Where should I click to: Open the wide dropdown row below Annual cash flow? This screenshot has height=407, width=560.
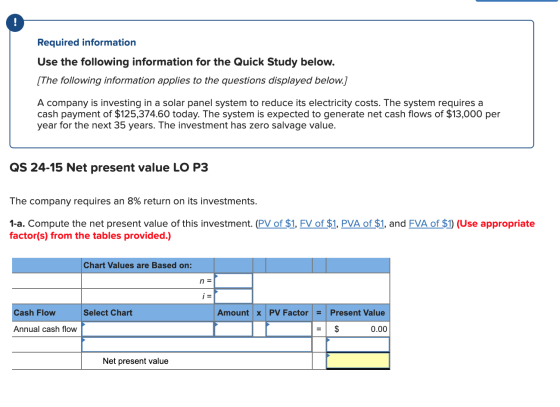pyautogui.click(x=197, y=345)
